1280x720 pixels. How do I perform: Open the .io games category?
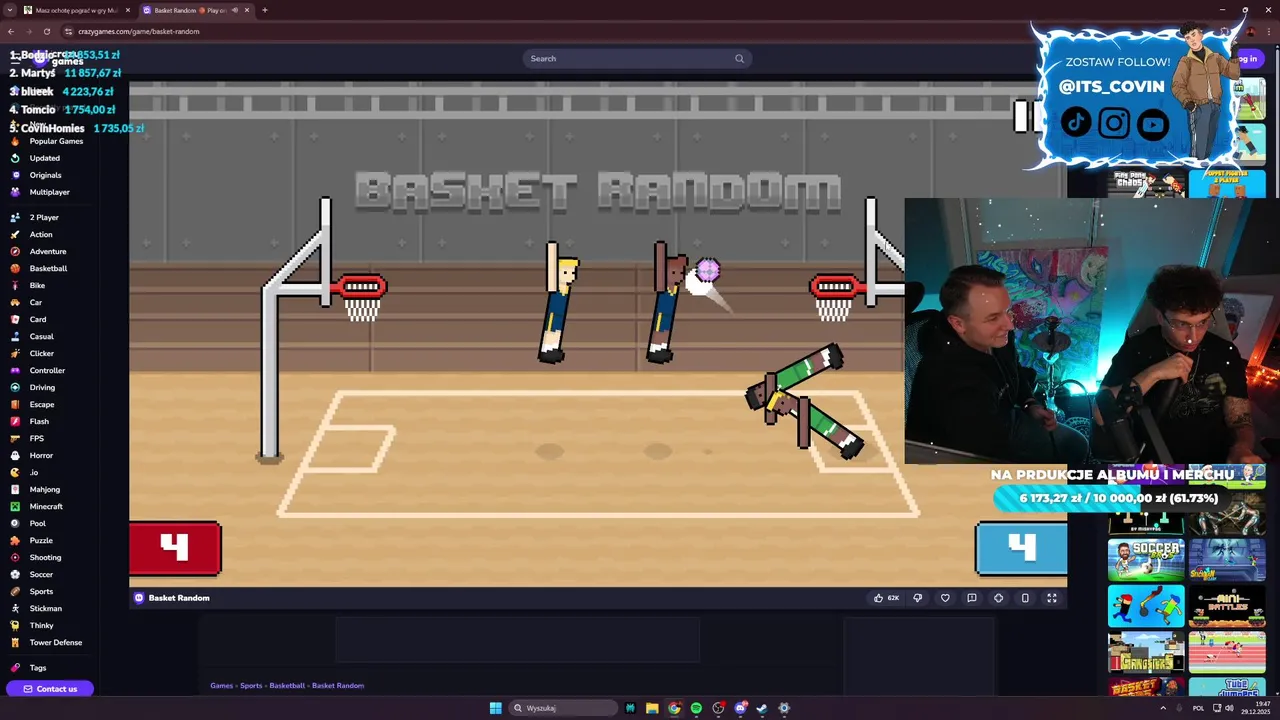(x=33, y=472)
